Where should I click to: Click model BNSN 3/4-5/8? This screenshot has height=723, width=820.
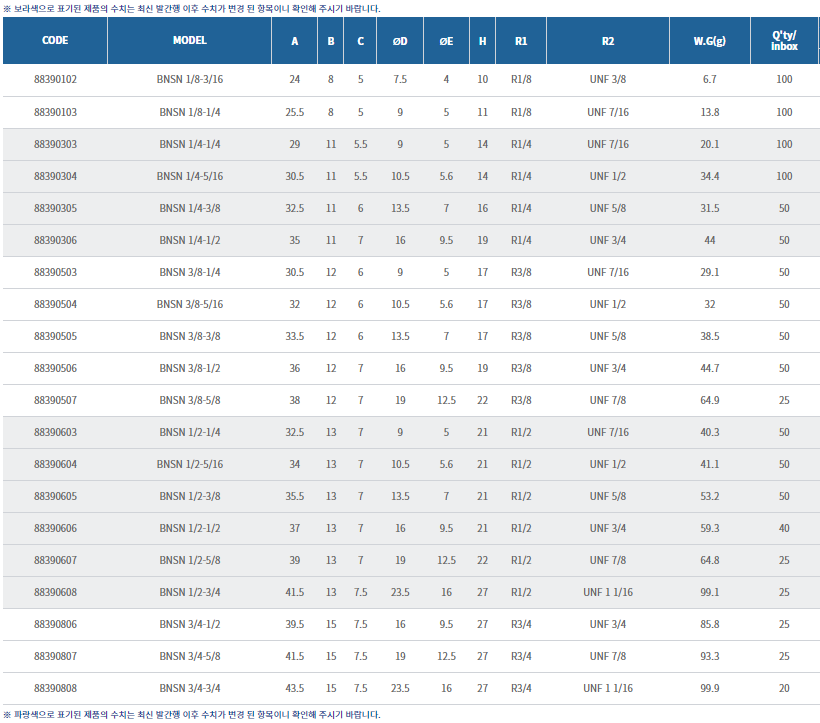[189, 656]
